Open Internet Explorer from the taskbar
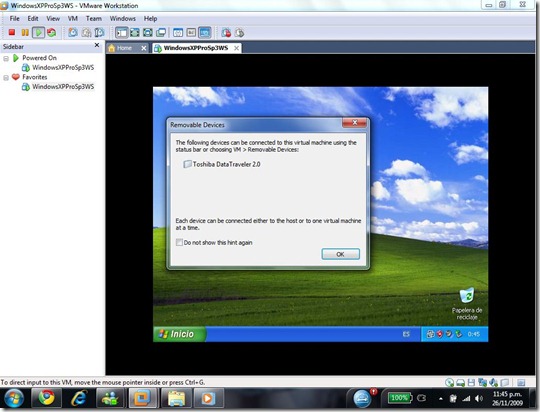 point(79,399)
